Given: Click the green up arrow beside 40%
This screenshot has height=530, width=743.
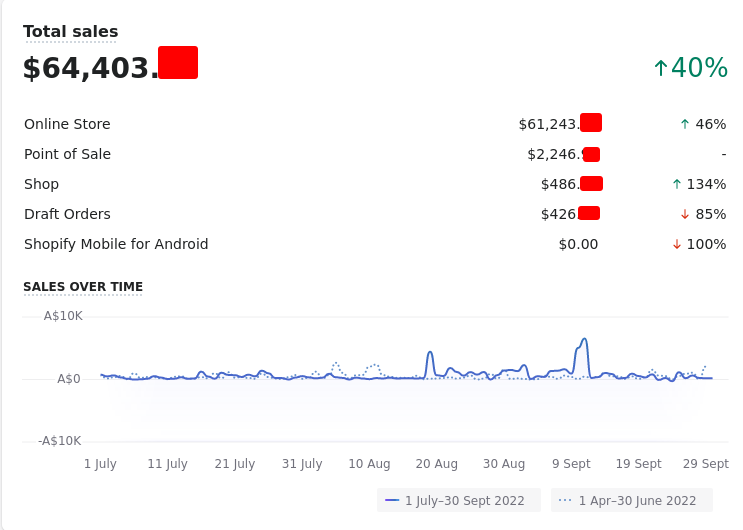Looking at the screenshot, I should click(x=660, y=68).
